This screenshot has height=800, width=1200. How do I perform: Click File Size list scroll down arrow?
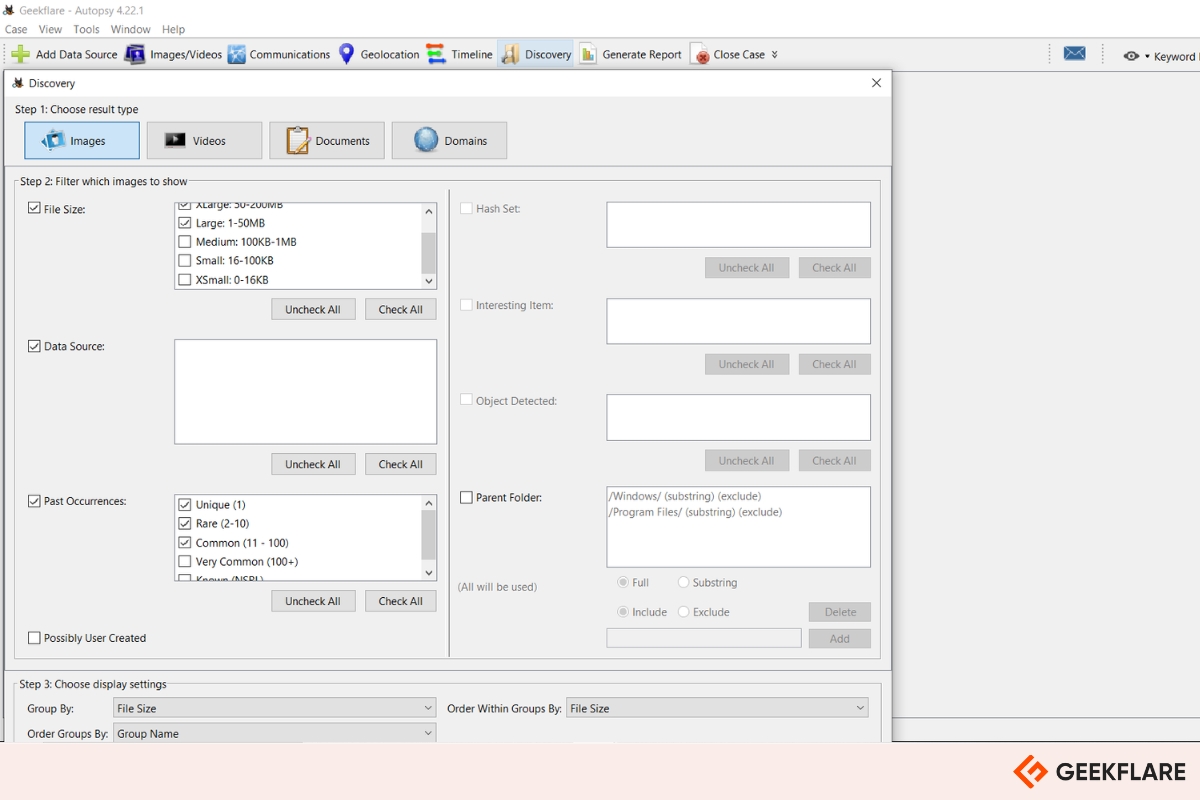pos(429,282)
